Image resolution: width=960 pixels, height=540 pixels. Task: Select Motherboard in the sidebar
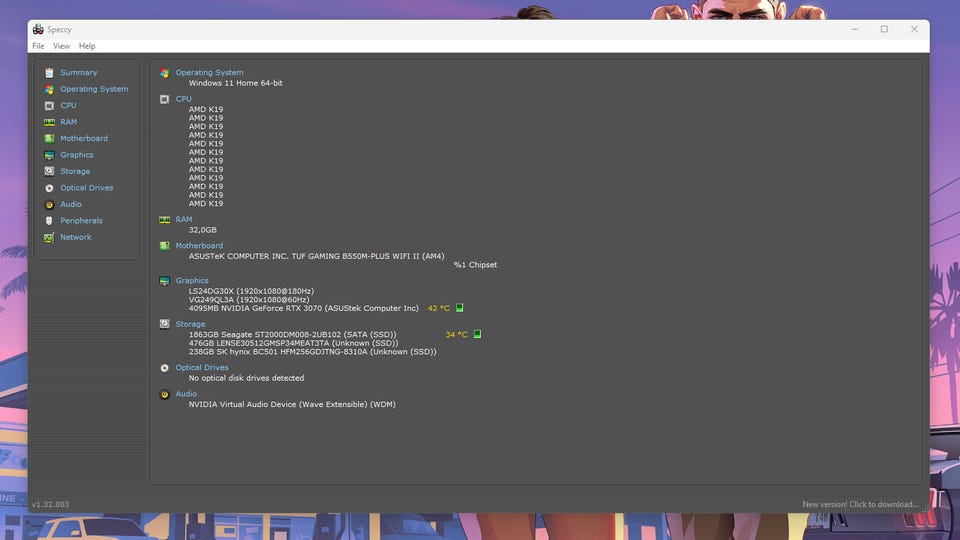pos(84,138)
